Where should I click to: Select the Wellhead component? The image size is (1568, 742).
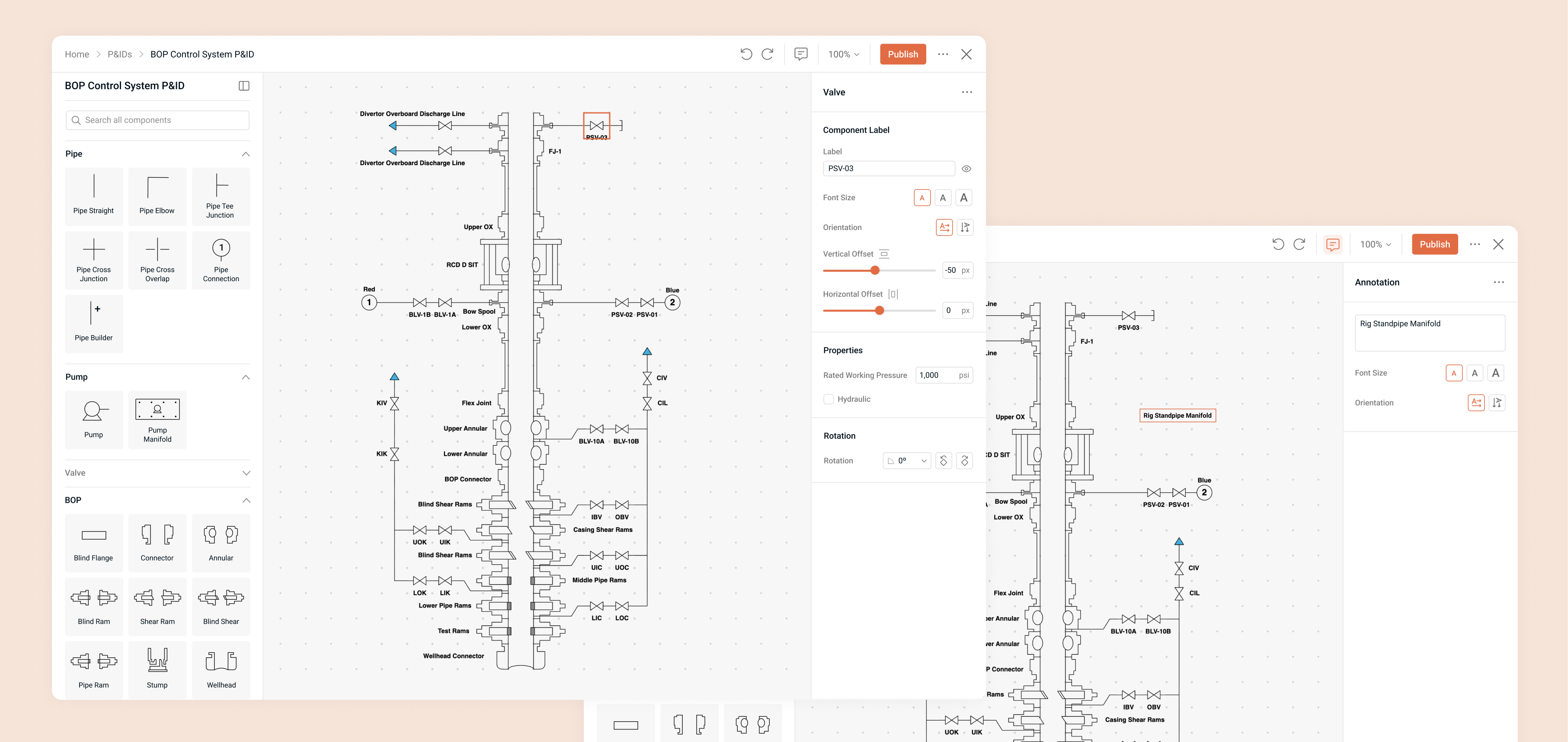click(x=221, y=669)
